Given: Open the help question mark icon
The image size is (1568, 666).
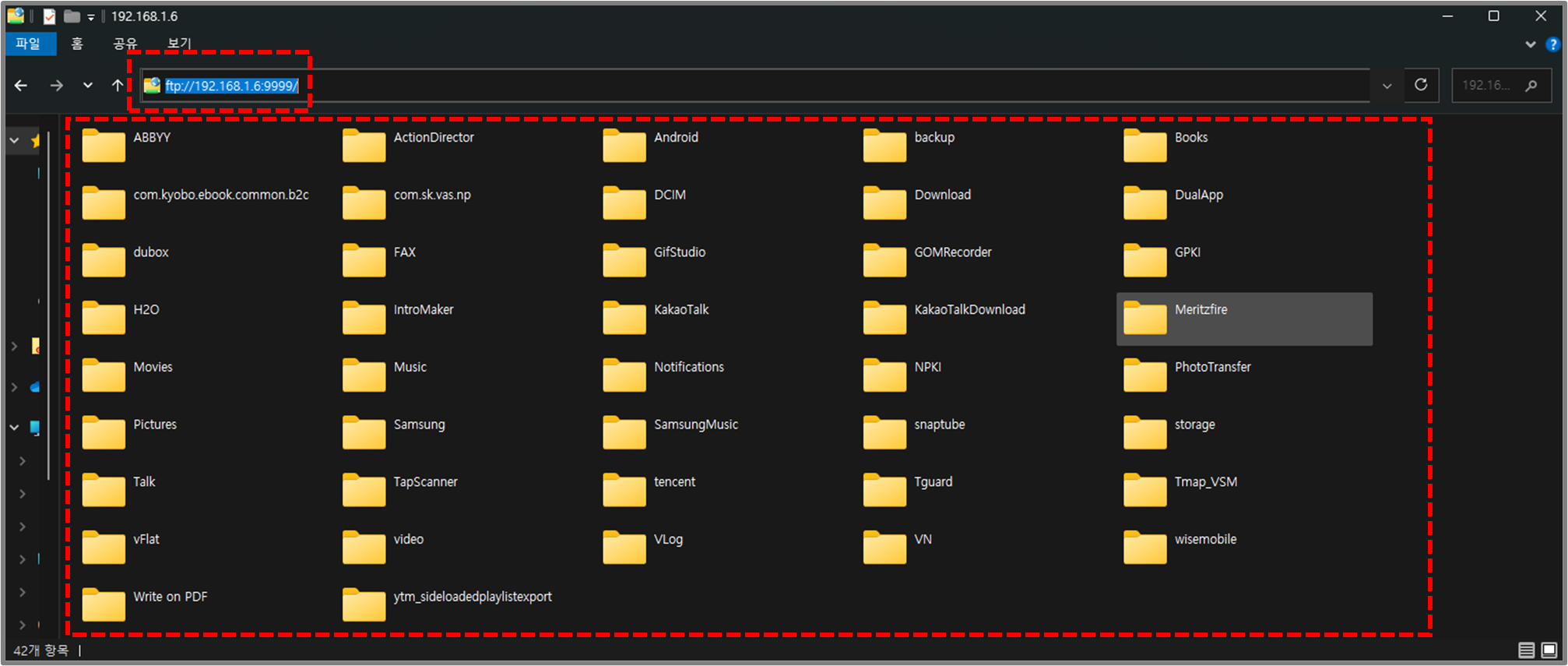Looking at the screenshot, I should tap(1552, 44).
